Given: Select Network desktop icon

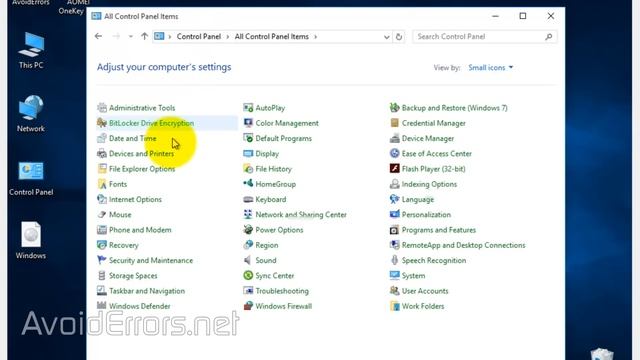Looking at the screenshot, I should click(31, 113).
